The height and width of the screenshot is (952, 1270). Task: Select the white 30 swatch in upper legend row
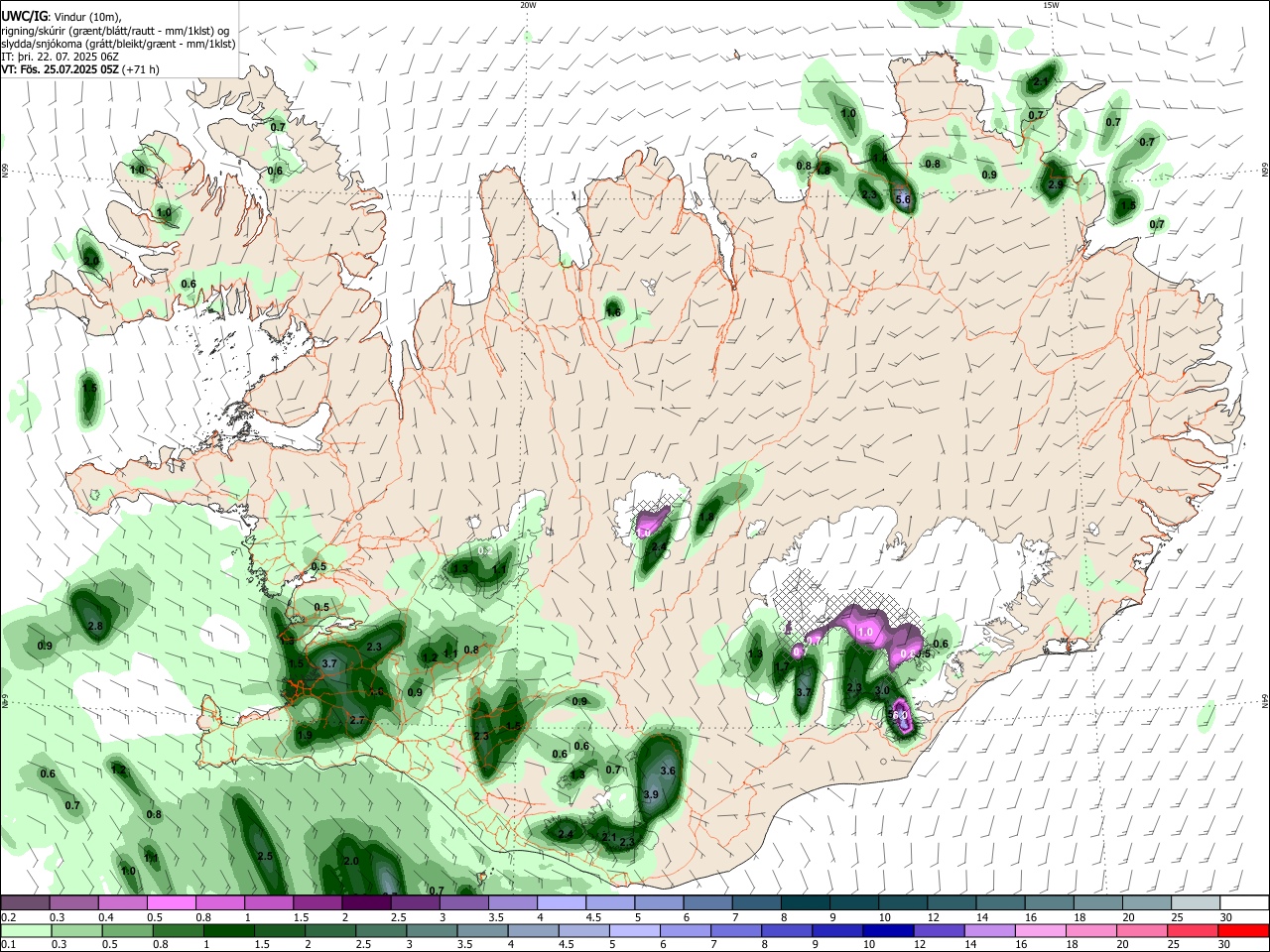(1244, 902)
